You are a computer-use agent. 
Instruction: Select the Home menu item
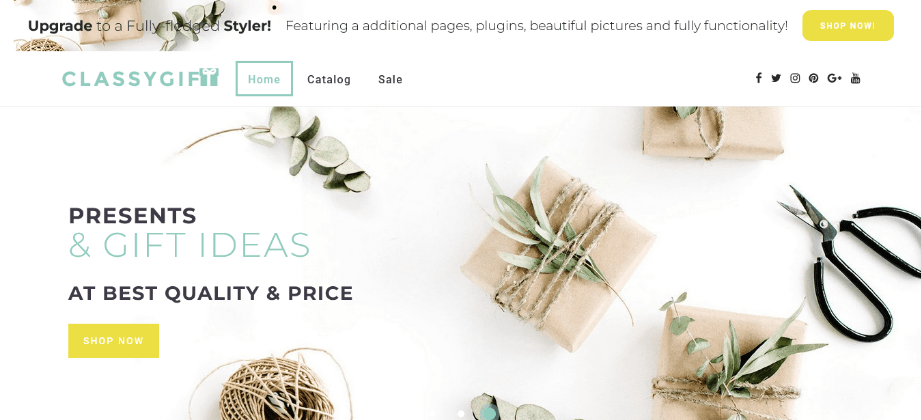[x=264, y=79]
